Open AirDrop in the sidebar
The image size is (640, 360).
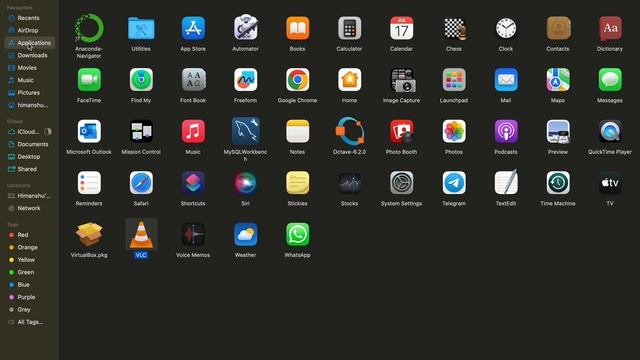click(29, 30)
